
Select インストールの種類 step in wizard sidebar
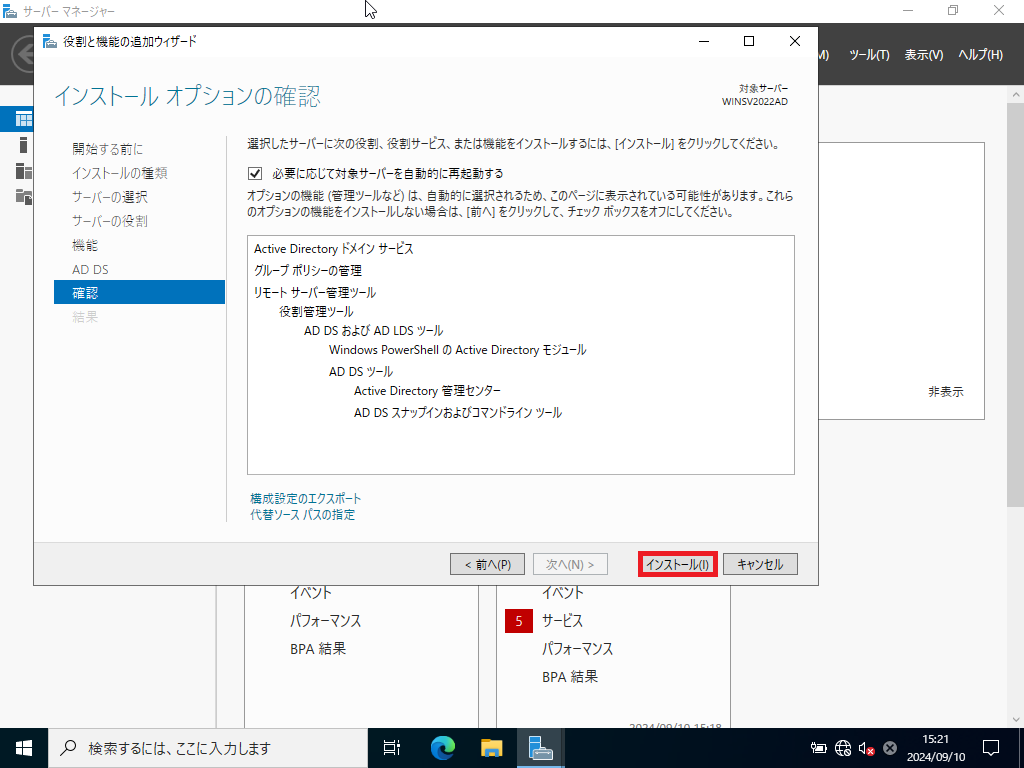120,173
